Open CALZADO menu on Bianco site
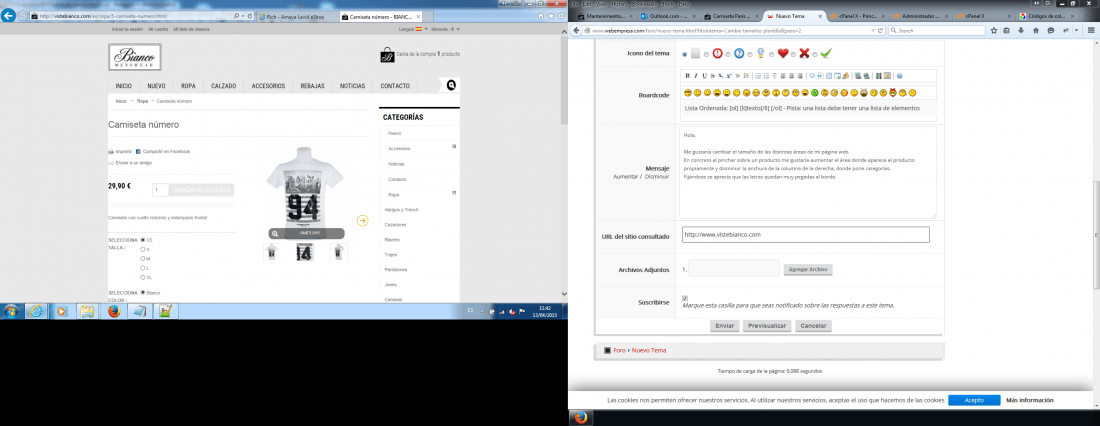This screenshot has width=1100, height=426. [224, 86]
